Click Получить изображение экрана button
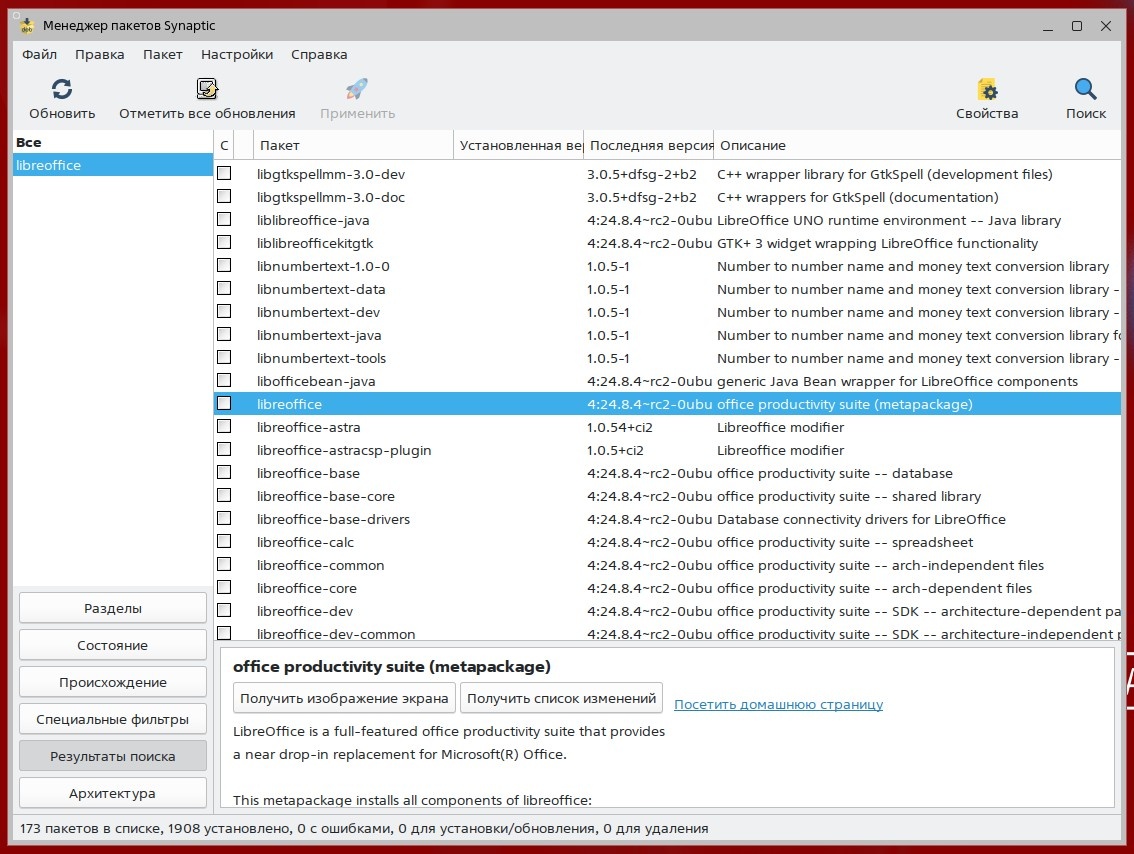1134x854 pixels. pyautogui.click(x=344, y=699)
